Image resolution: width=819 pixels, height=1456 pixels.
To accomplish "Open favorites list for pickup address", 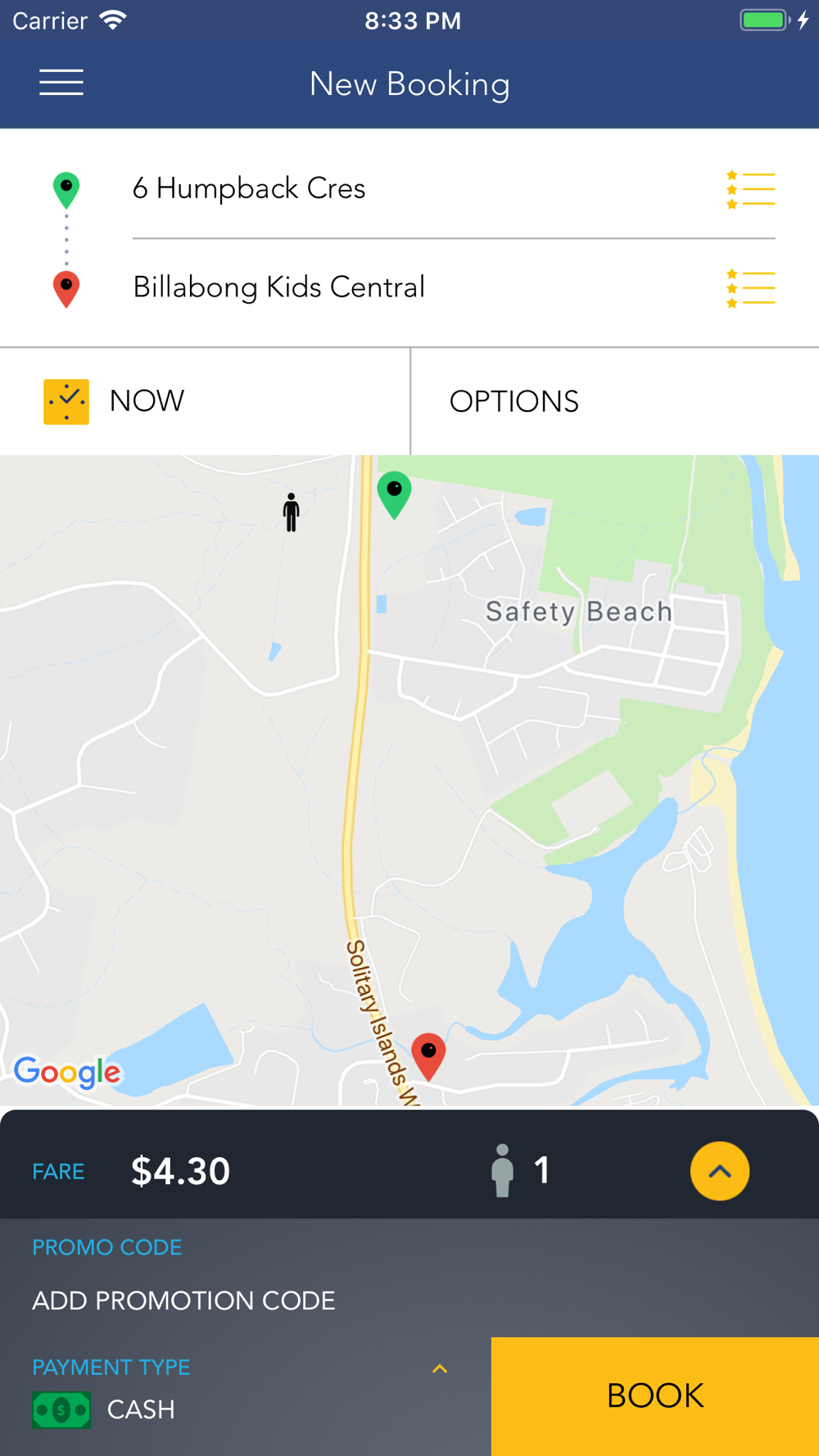I will [750, 189].
